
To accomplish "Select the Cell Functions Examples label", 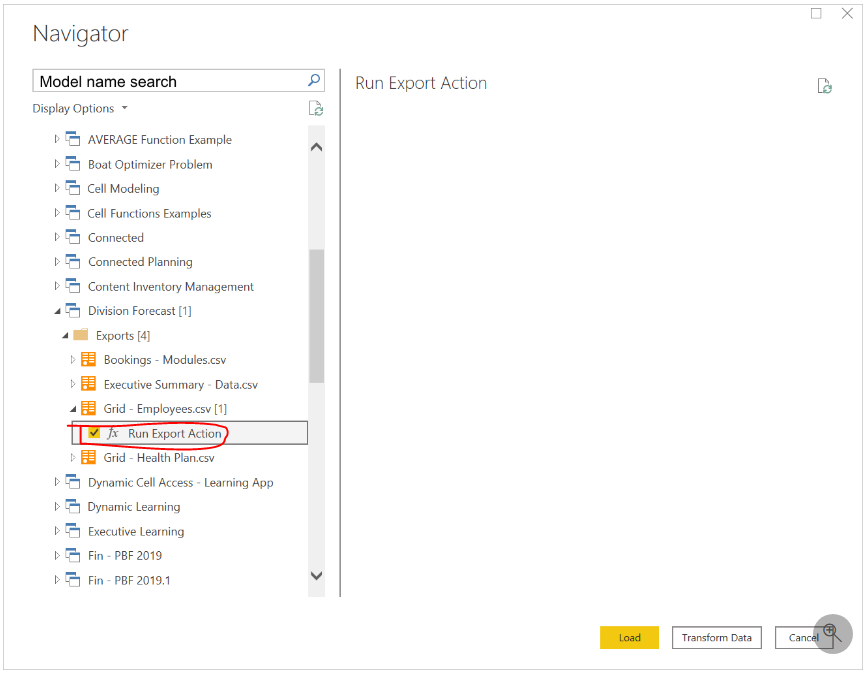I will point(149,213).
